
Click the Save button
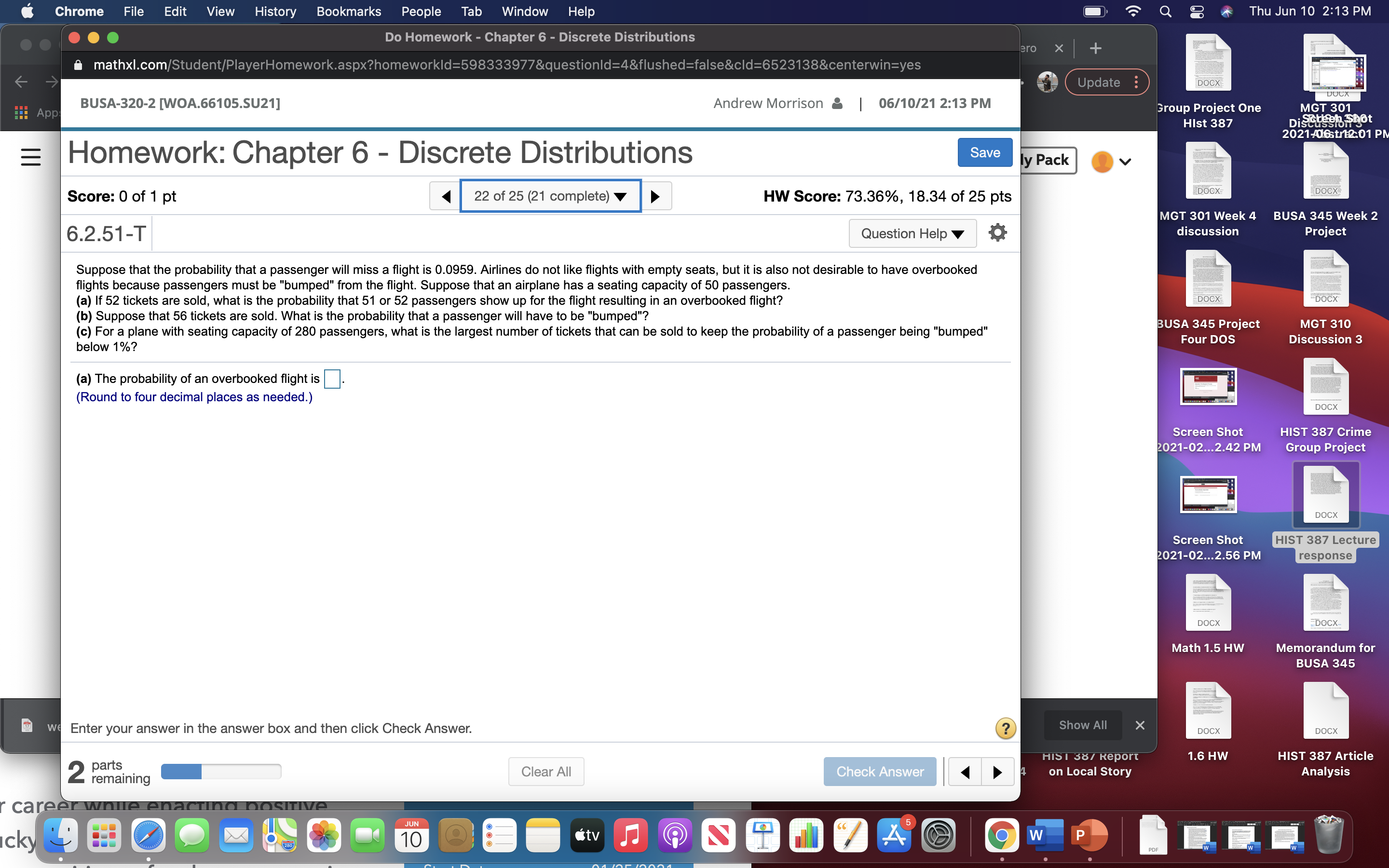pos(984,152)
